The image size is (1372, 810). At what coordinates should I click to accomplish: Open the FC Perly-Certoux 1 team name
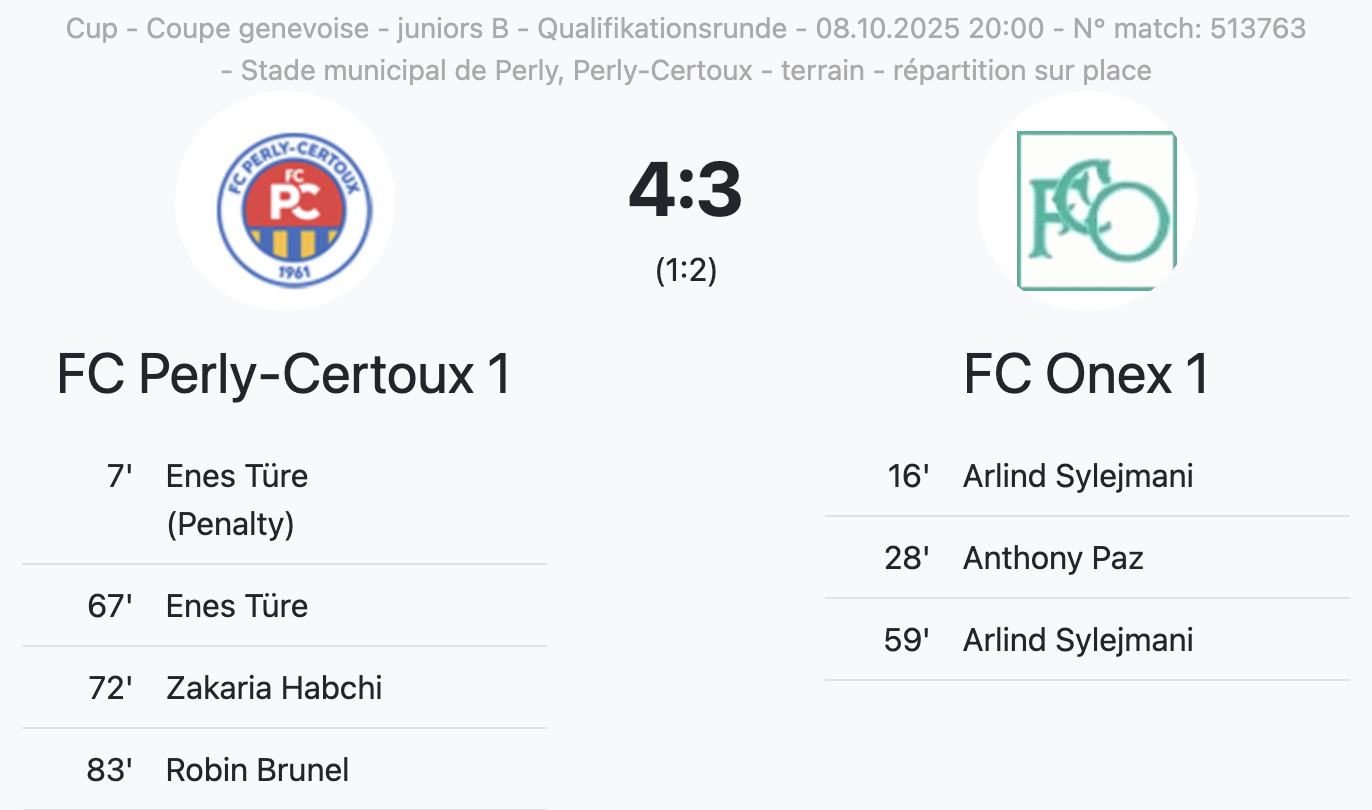tap(284, 375)
